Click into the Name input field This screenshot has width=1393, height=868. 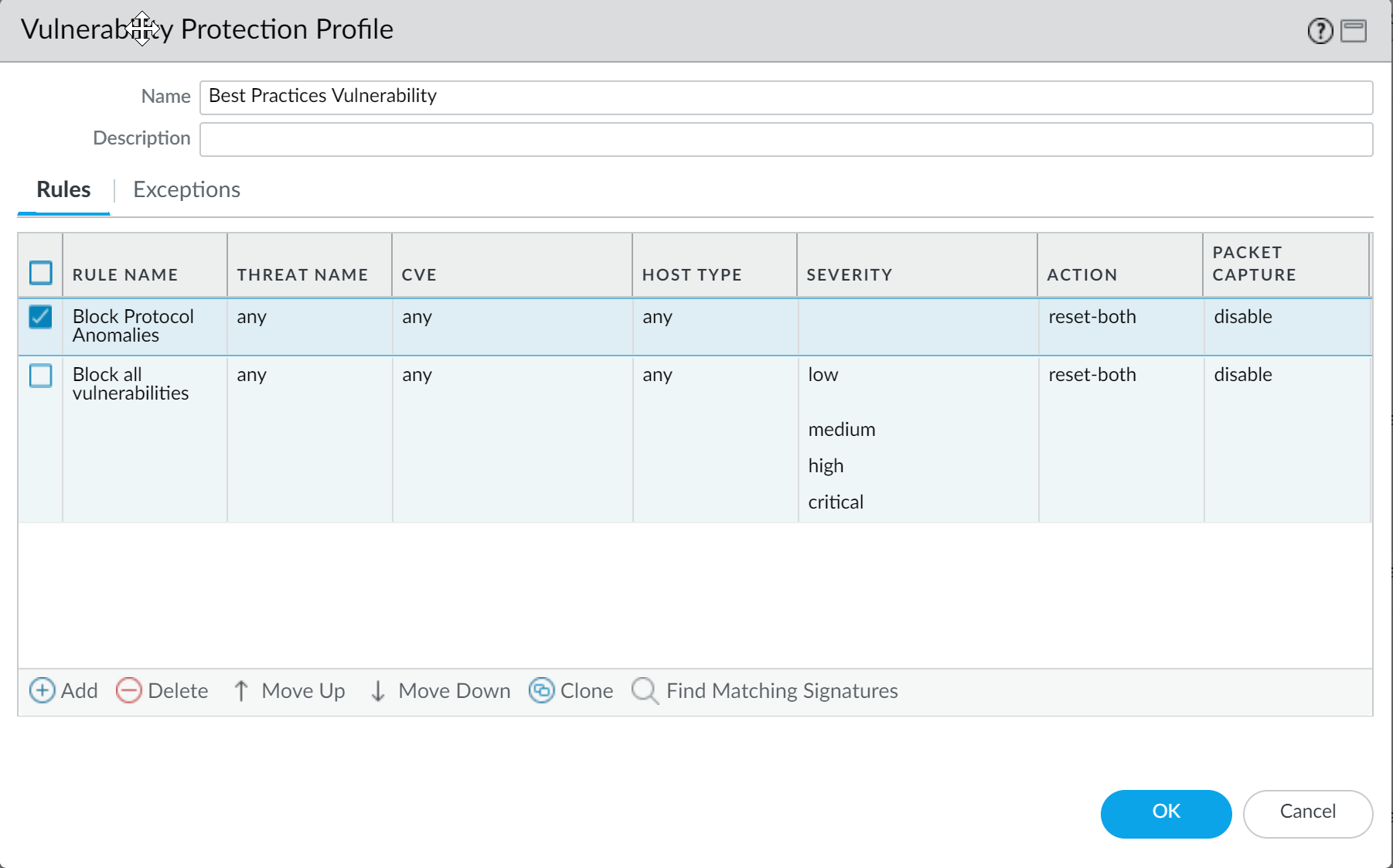(x=785, y=97)
